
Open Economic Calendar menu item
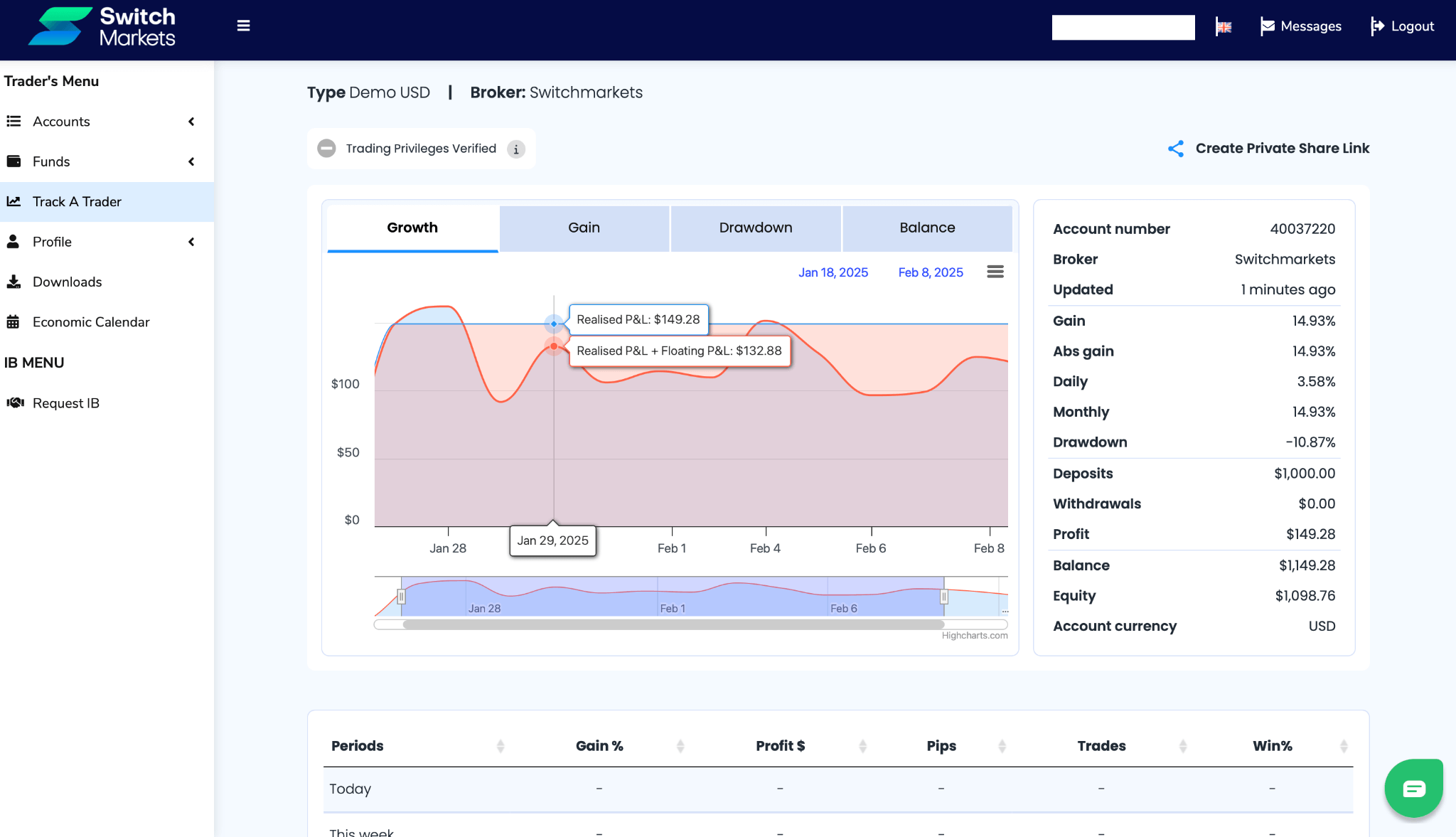click(107, 322)
